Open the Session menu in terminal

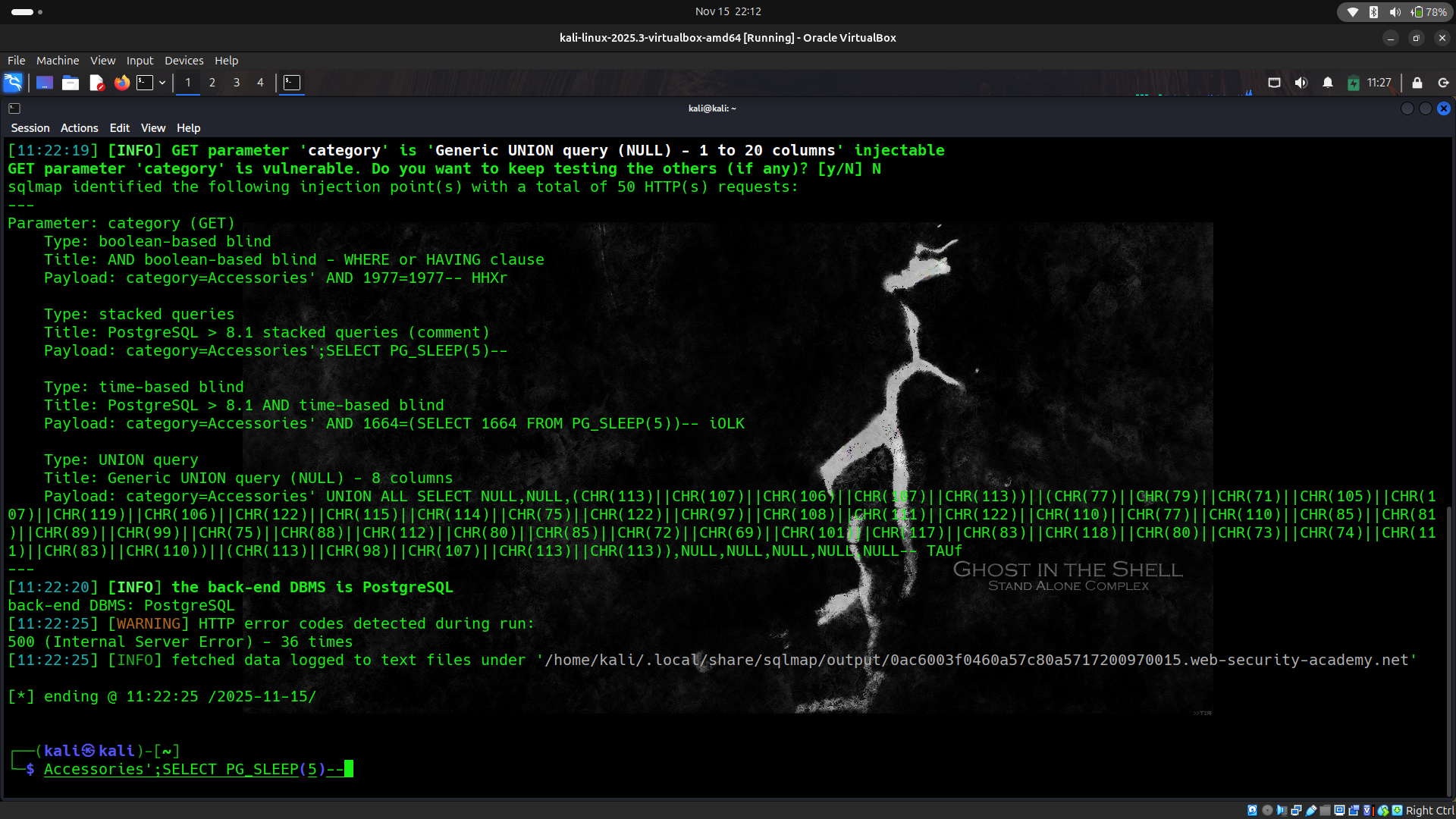click(x=30, y=128)
